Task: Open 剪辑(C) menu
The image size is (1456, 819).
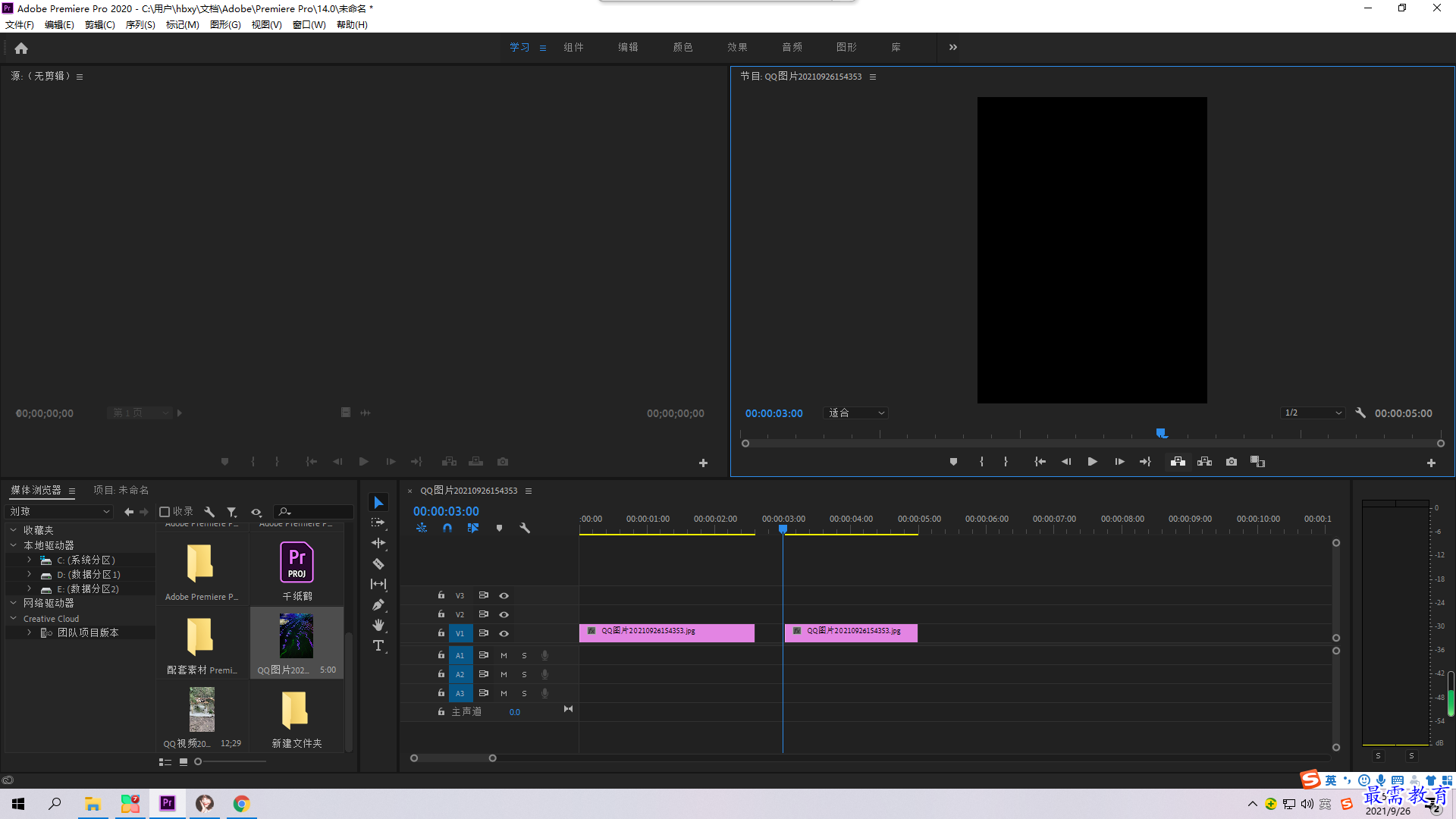Action: tap(100, 25)
